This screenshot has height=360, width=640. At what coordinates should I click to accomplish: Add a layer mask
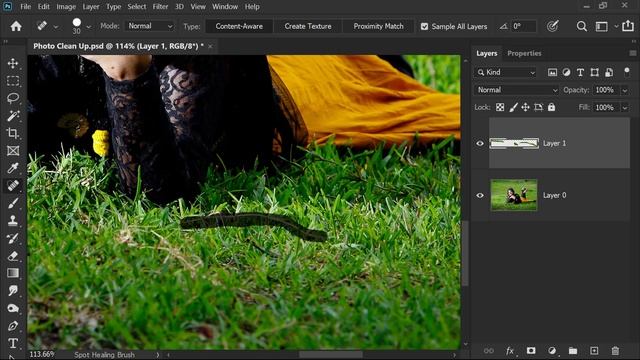(x=531, y=351)
